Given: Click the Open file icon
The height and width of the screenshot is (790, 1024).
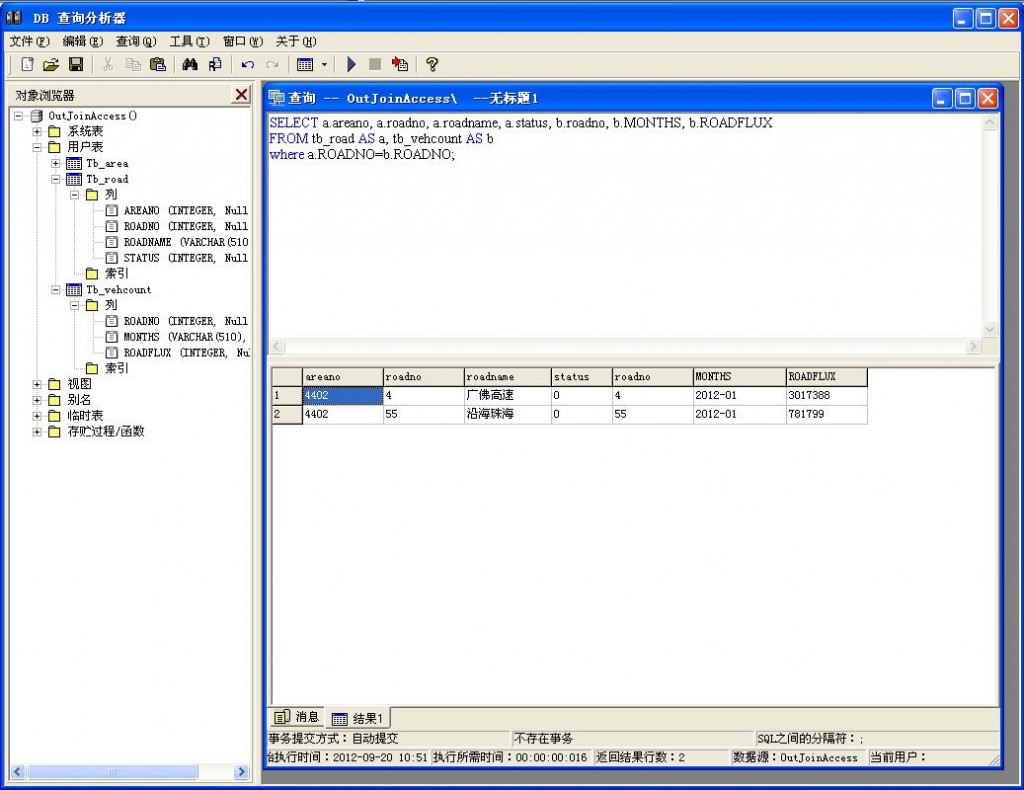Looking at the screenshot, I should tap(52, 64).
